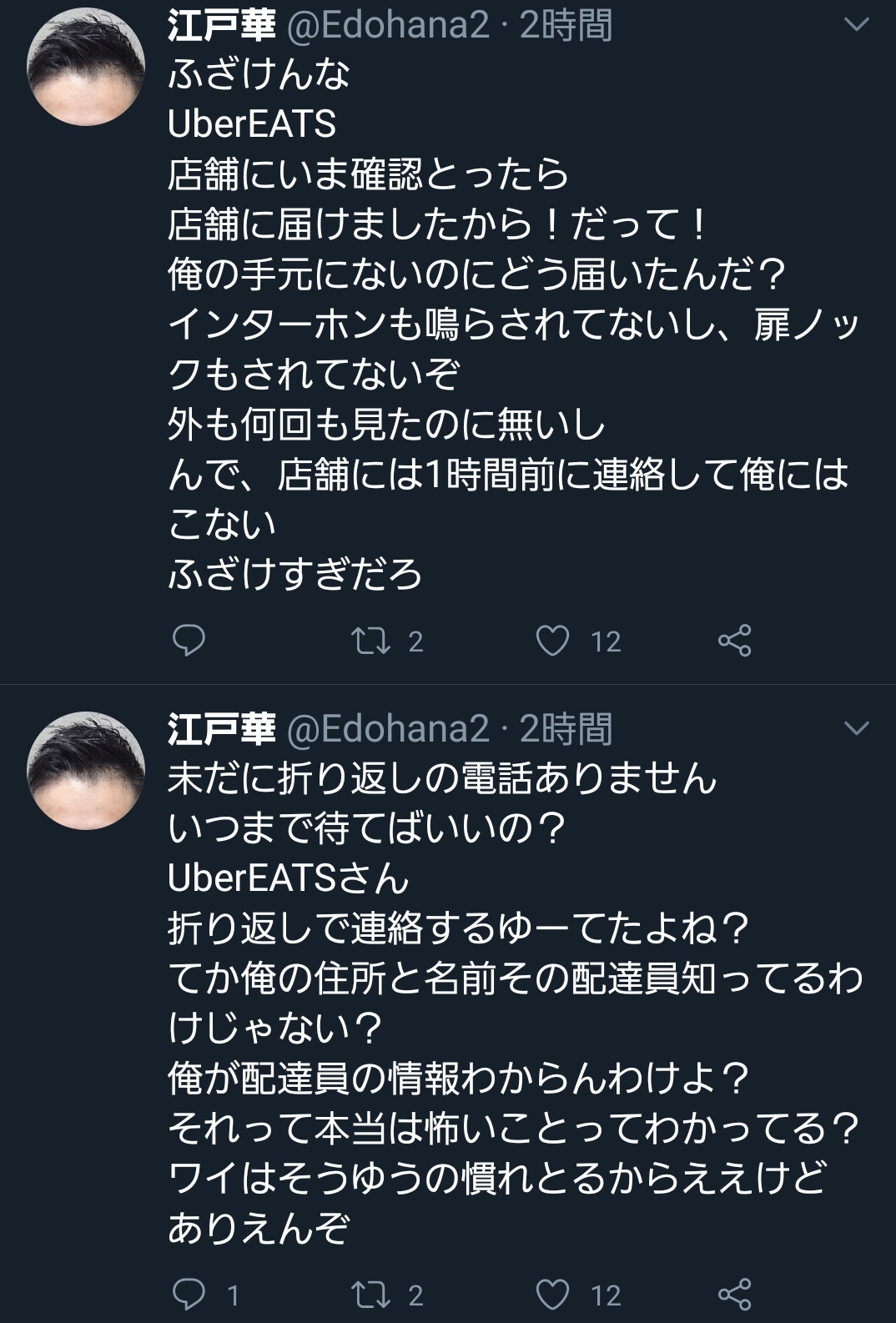Open 江戸華's avatar on first tweet
This screenshot has width=896, height=1323.
coord(86,68)
